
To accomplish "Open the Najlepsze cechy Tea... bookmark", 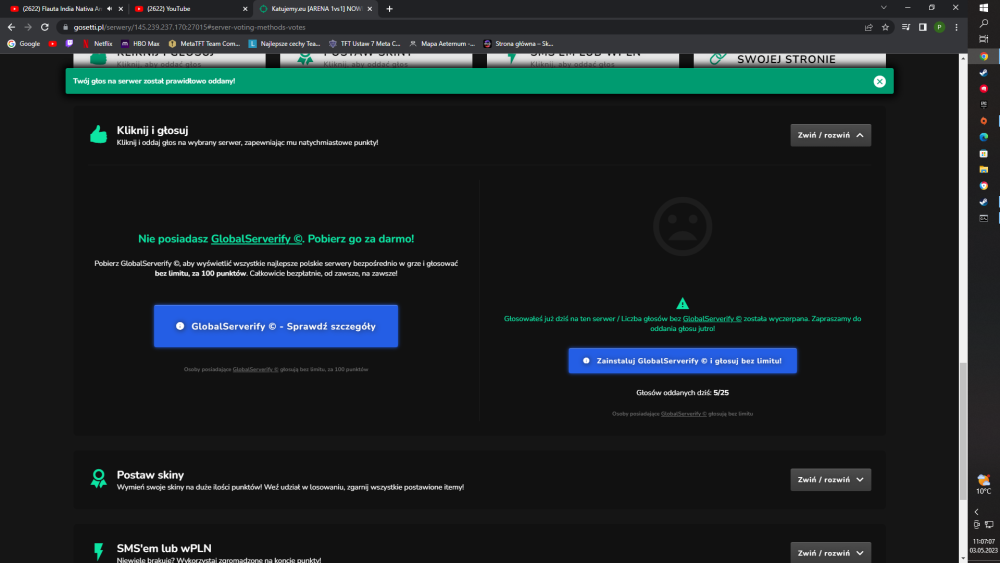I will point(284,44).
